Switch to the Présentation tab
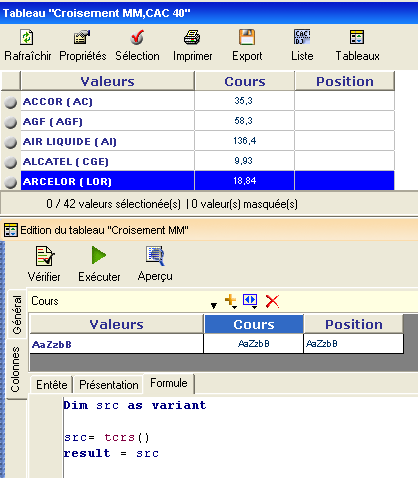418x478 pixels. (109, 385)
